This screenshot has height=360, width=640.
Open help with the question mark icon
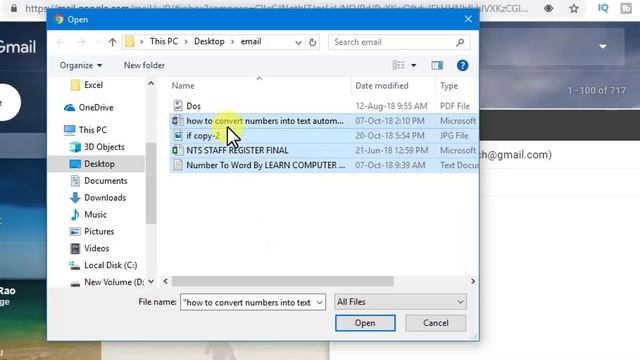tap(462, 65)
